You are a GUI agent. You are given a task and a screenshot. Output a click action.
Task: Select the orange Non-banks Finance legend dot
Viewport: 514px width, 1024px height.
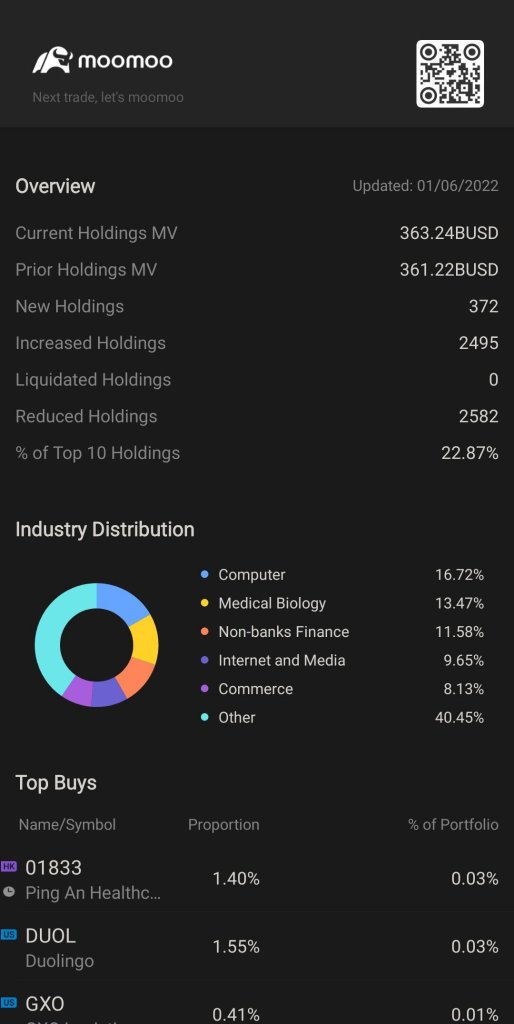pos(204,632)
